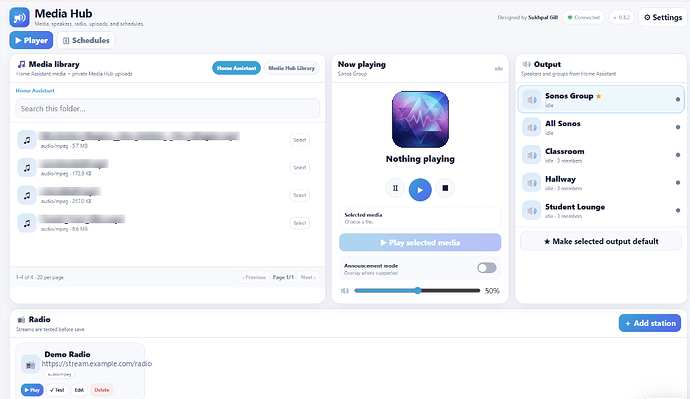
Task: Select Sonos Group output
Action: coord(601,99)
